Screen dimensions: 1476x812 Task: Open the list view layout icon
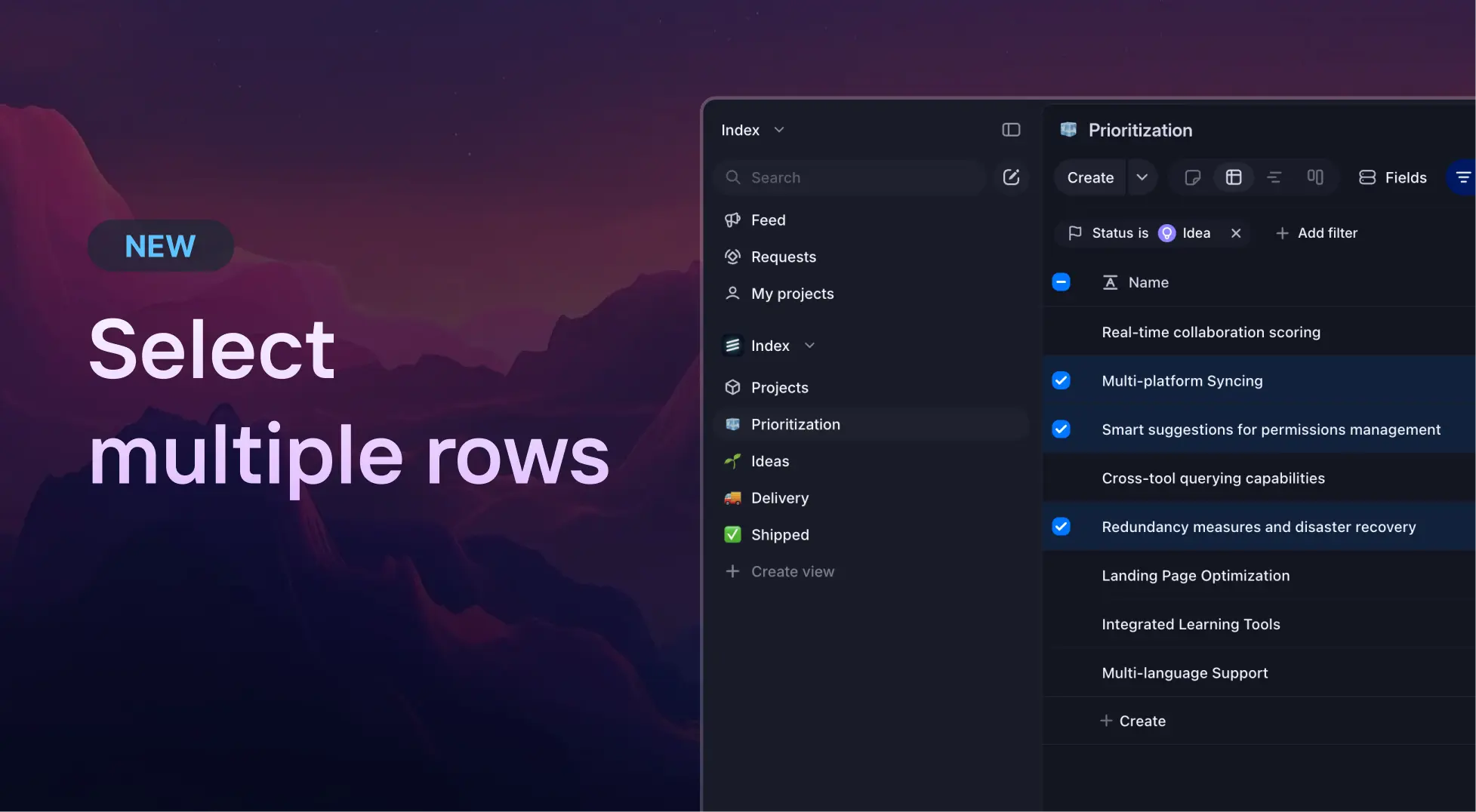click(x=1274, y=177)
